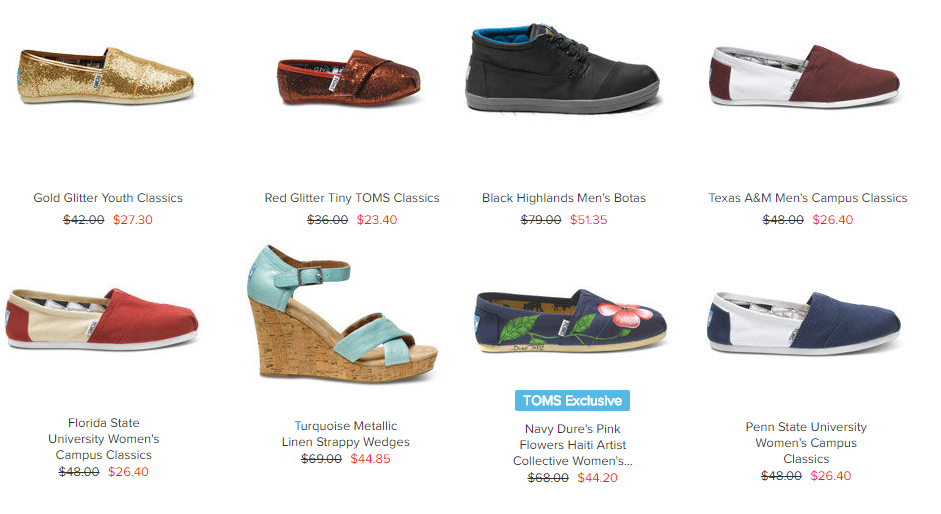Click the $44.85 sale price
Viewport: 941px width, 514px height.
click(370, 459)
